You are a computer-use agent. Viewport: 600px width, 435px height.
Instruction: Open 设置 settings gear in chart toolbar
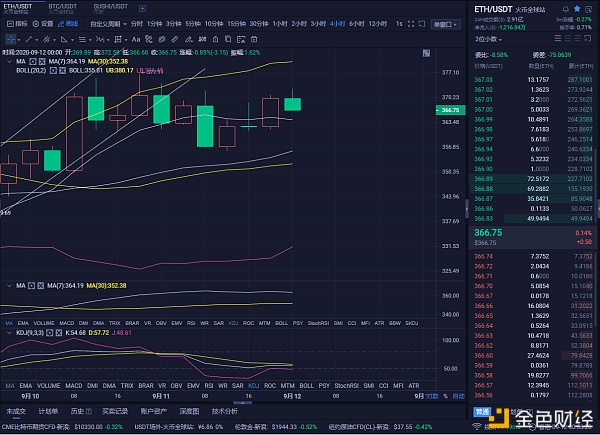pyautogui.click(x=43, y=24)
